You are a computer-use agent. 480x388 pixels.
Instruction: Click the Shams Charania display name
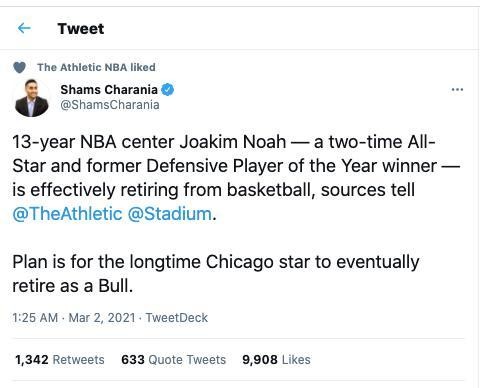tap(109, 89)
